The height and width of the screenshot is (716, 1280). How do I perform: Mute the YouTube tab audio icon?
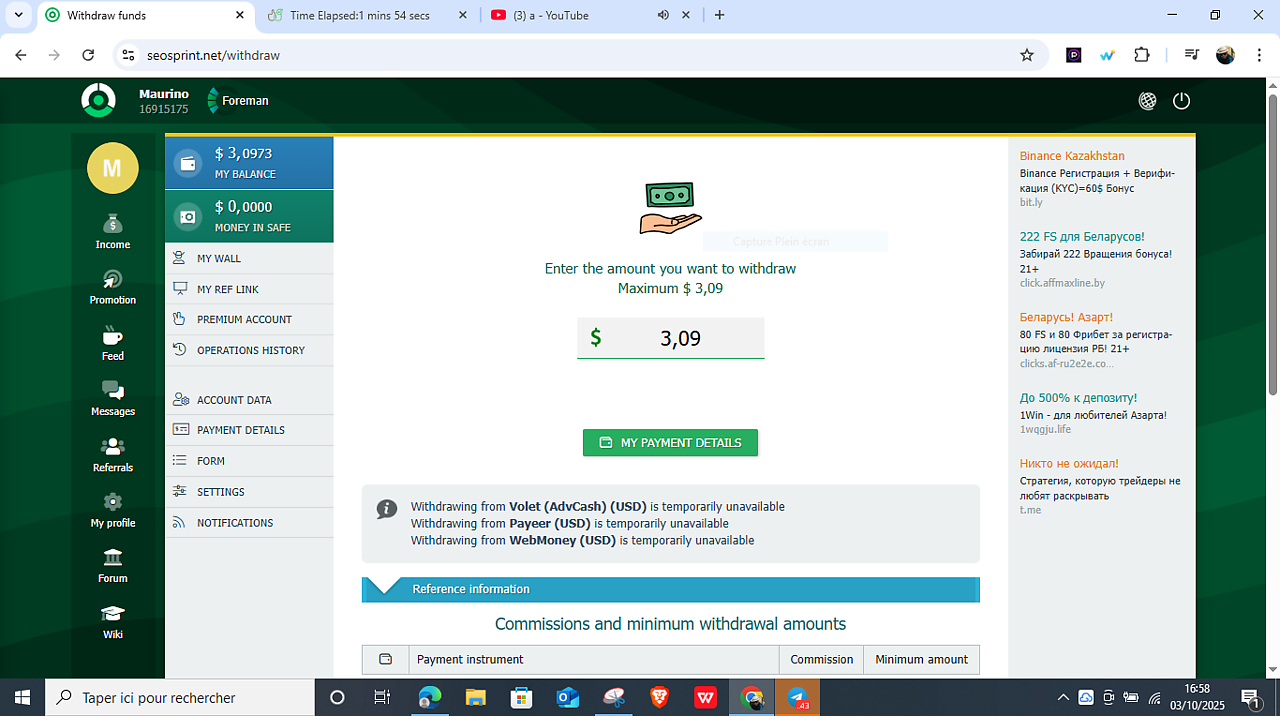[663, 15]
